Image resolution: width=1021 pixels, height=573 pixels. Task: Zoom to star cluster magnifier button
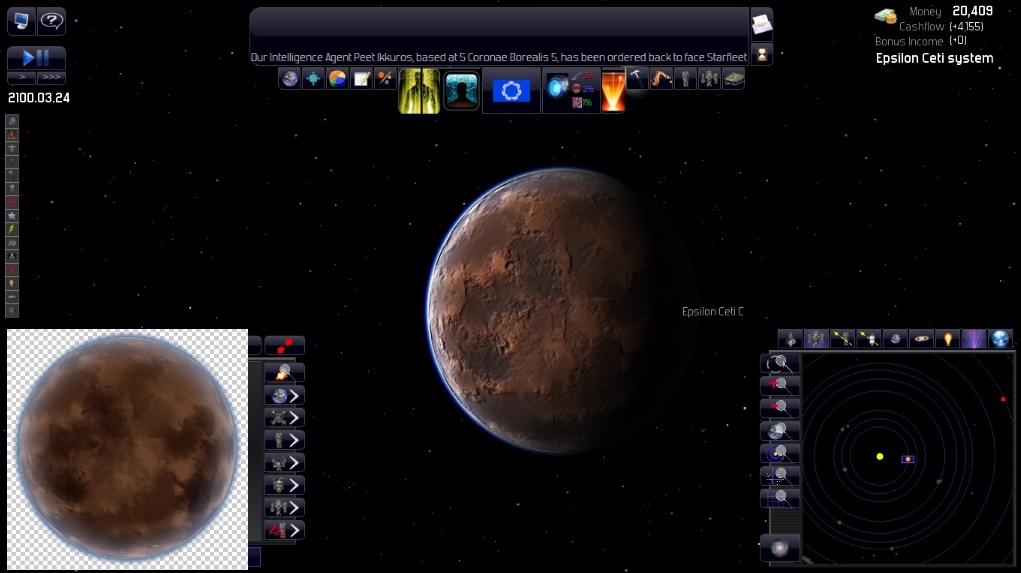point(779,475)
